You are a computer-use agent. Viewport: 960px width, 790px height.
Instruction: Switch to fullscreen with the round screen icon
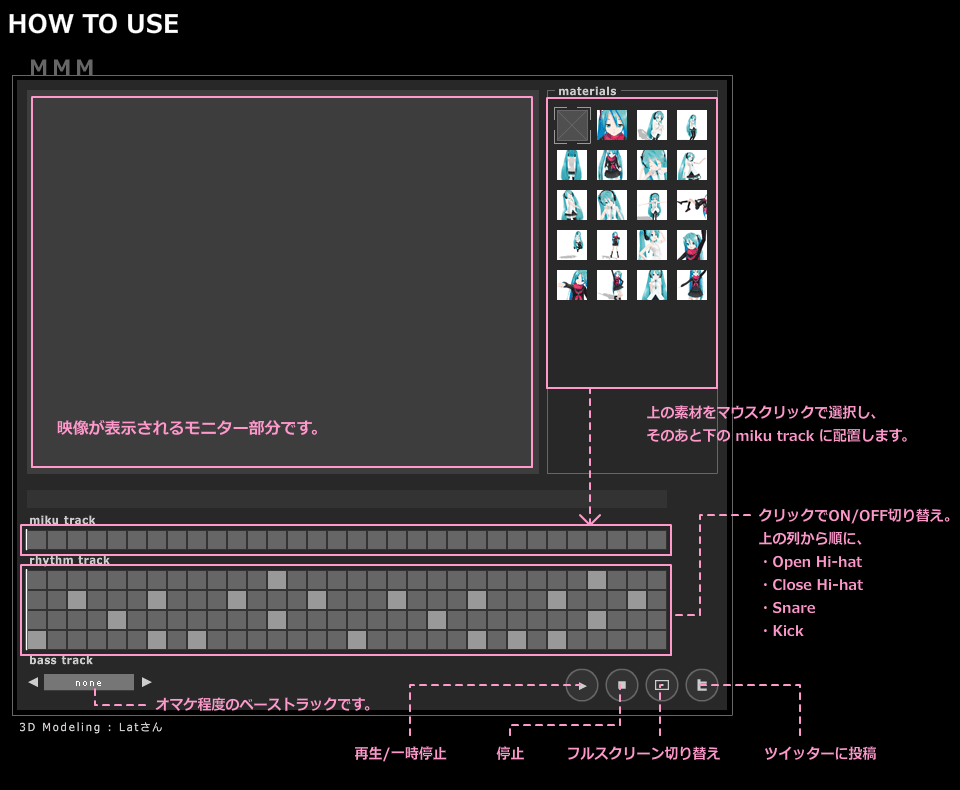pos(661,685)
